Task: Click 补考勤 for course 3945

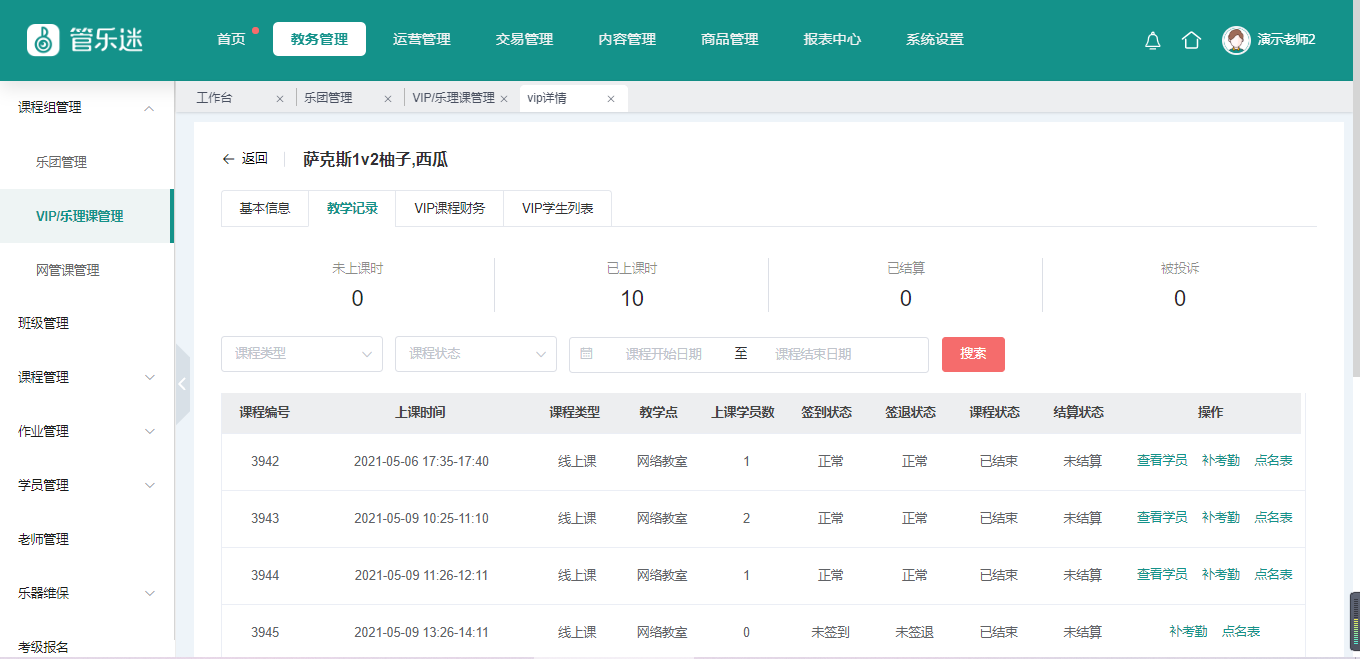Action: pos(1187,632)
